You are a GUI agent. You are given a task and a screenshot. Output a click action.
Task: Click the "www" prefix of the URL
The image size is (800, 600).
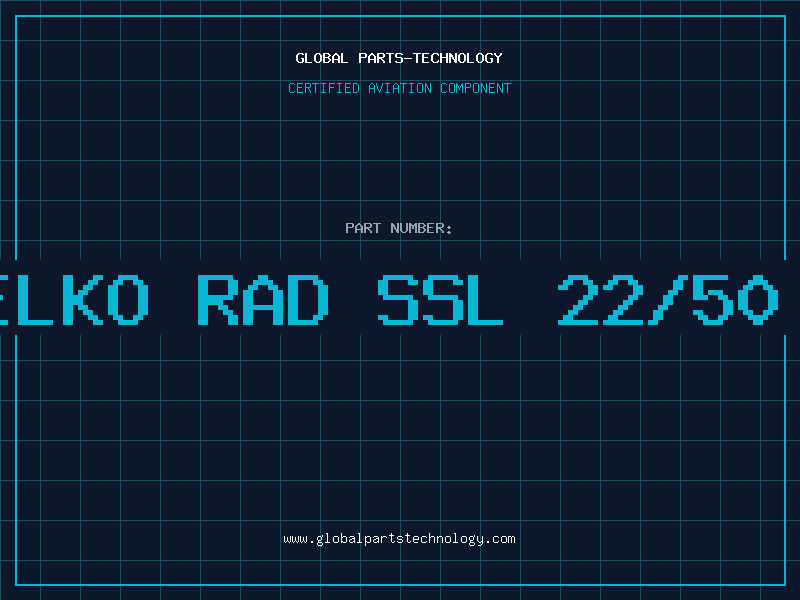tap(295, 539)
